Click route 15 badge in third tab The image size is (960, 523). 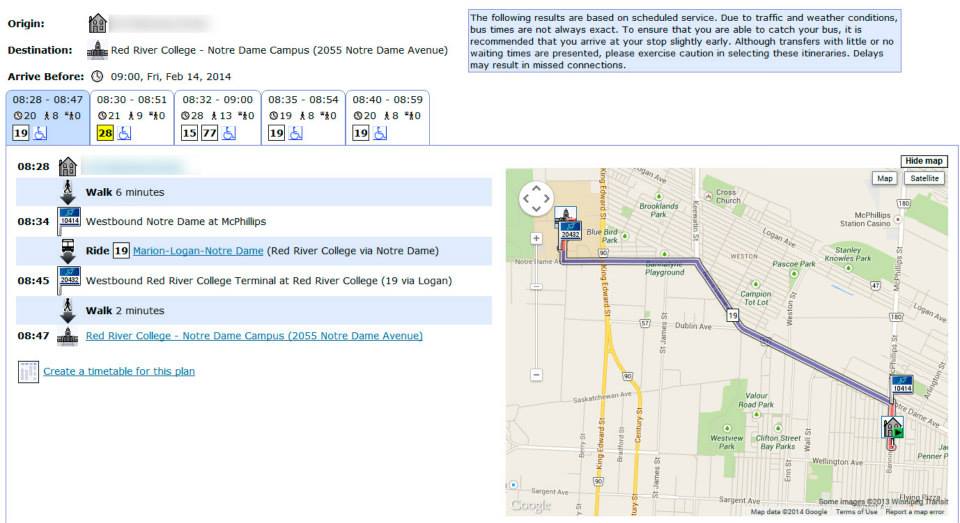[189, 133]
